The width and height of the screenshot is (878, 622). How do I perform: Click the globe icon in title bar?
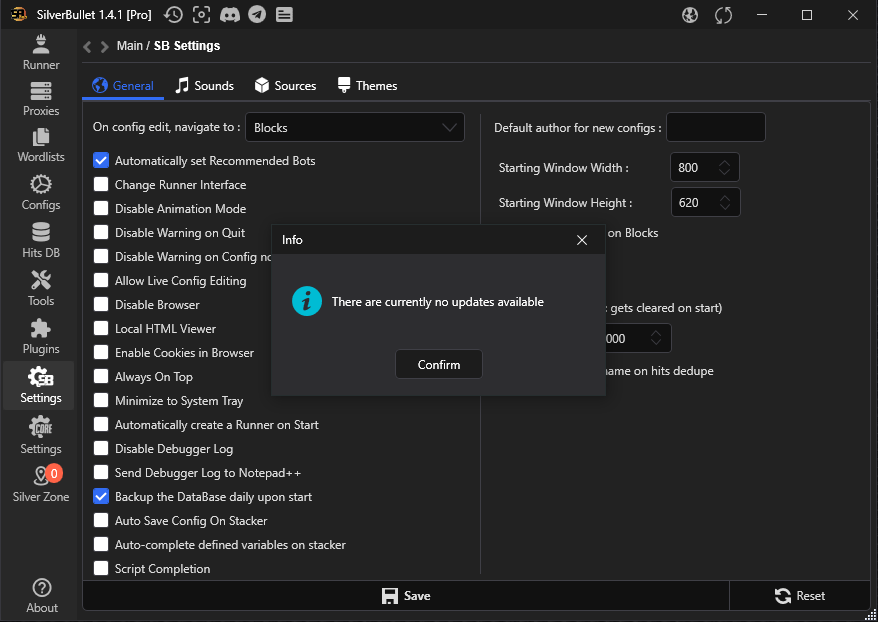coord(690,15)
